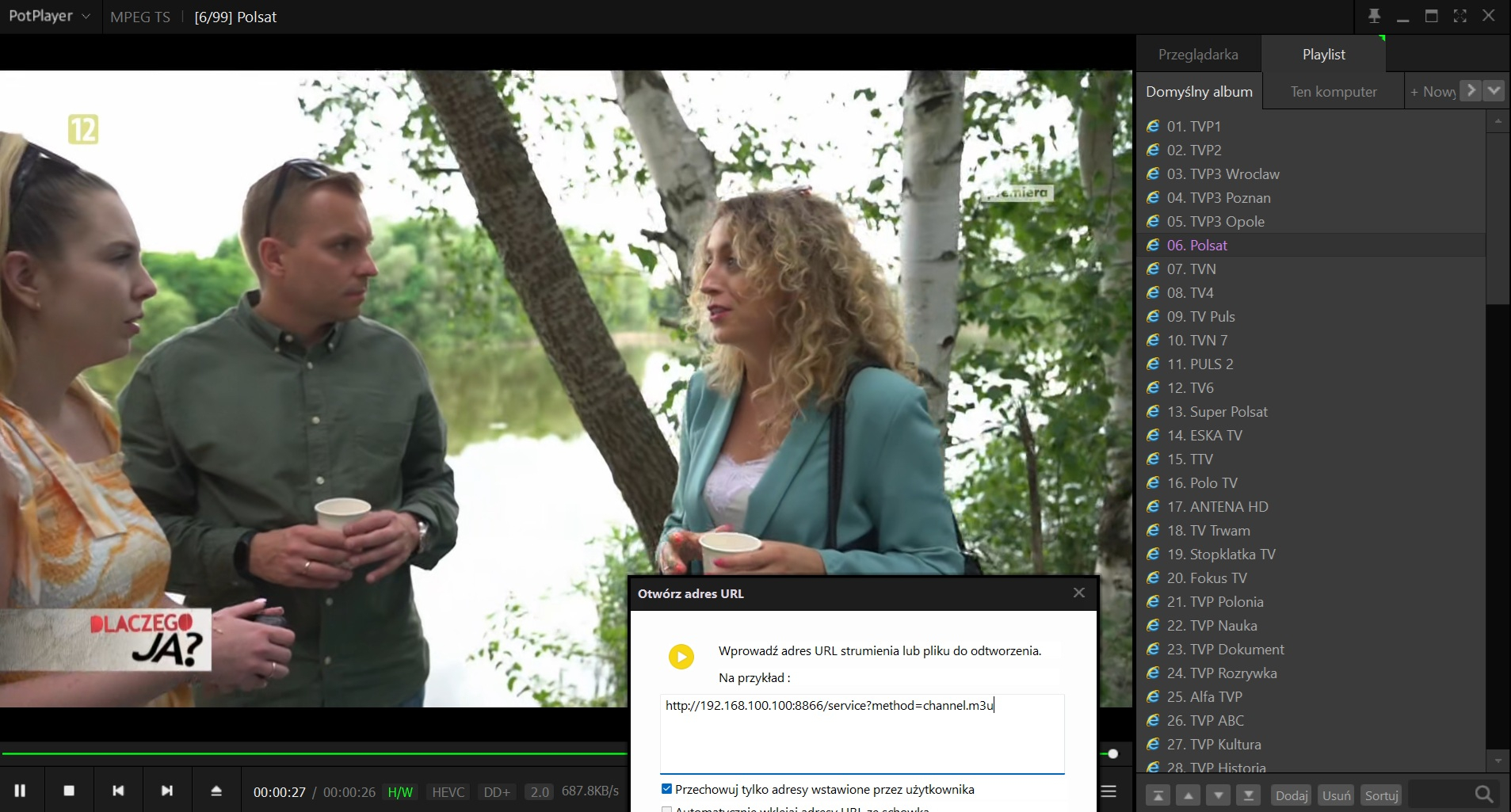
Task: Stop the video playback
Action: pos(69,791)
